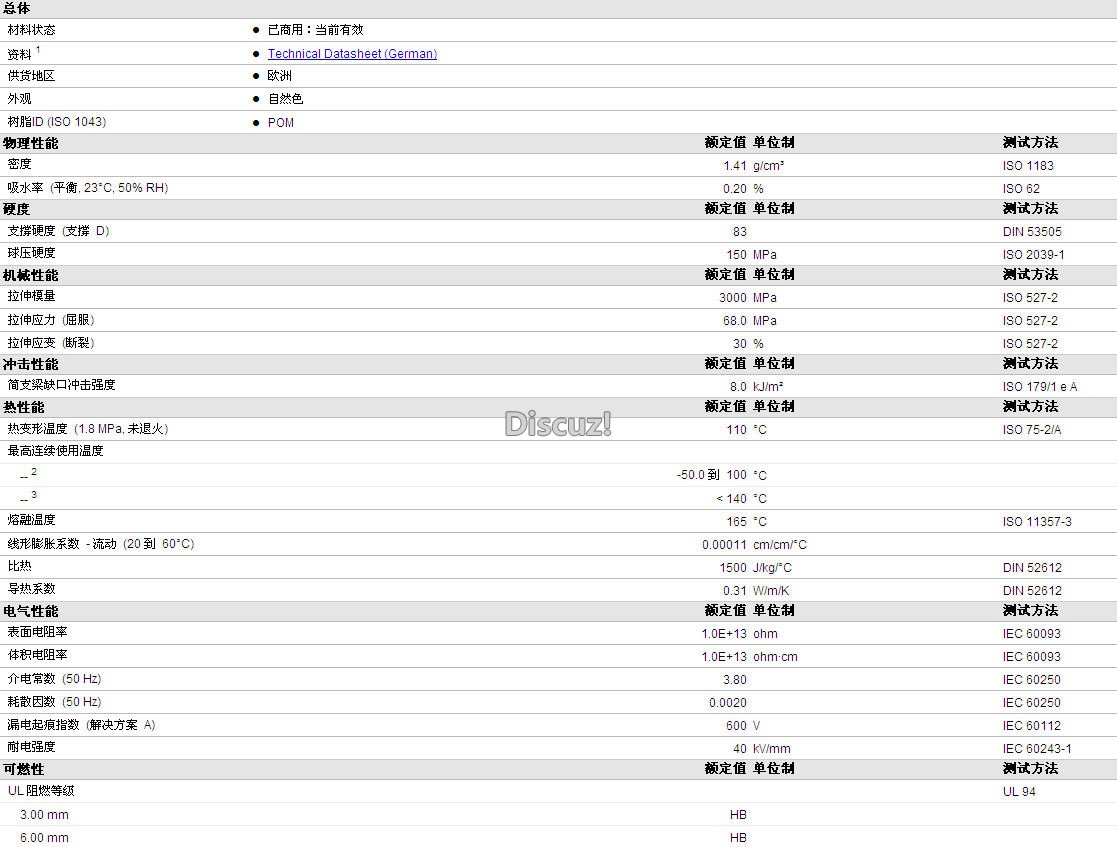The image size is (1117, 847).
Task: Click the 耐电强度 row label
Action: [x=31, y=747]
